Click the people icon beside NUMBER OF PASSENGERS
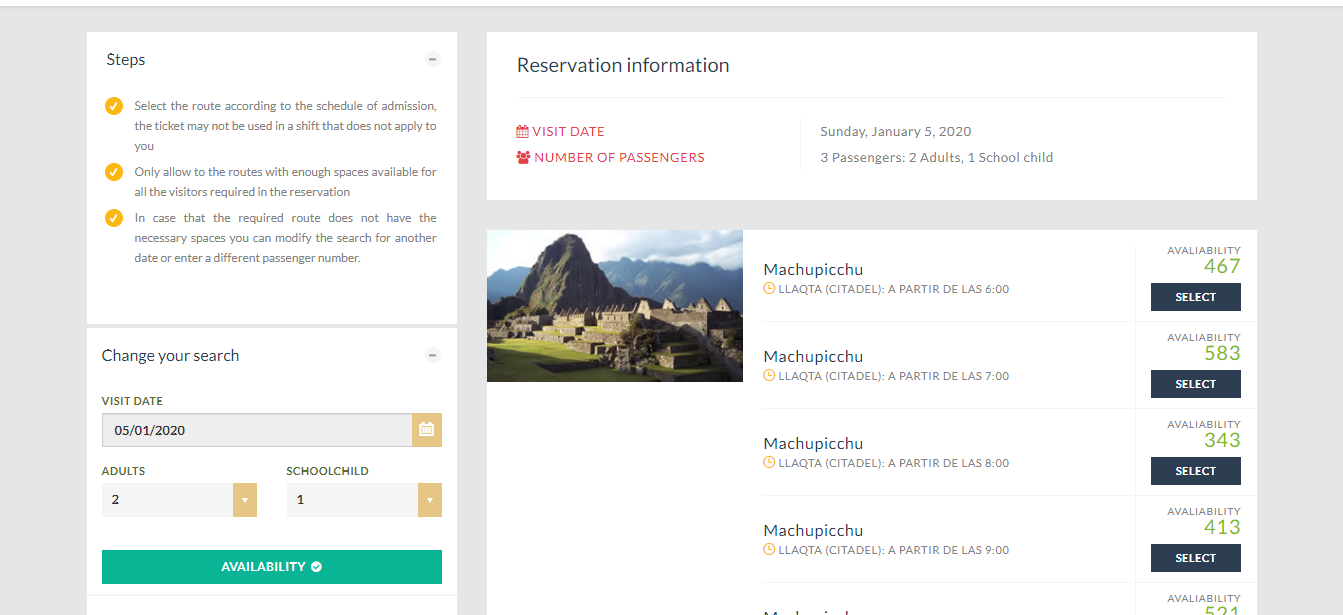Screen dimensions: 1343x615 point(523,158)
